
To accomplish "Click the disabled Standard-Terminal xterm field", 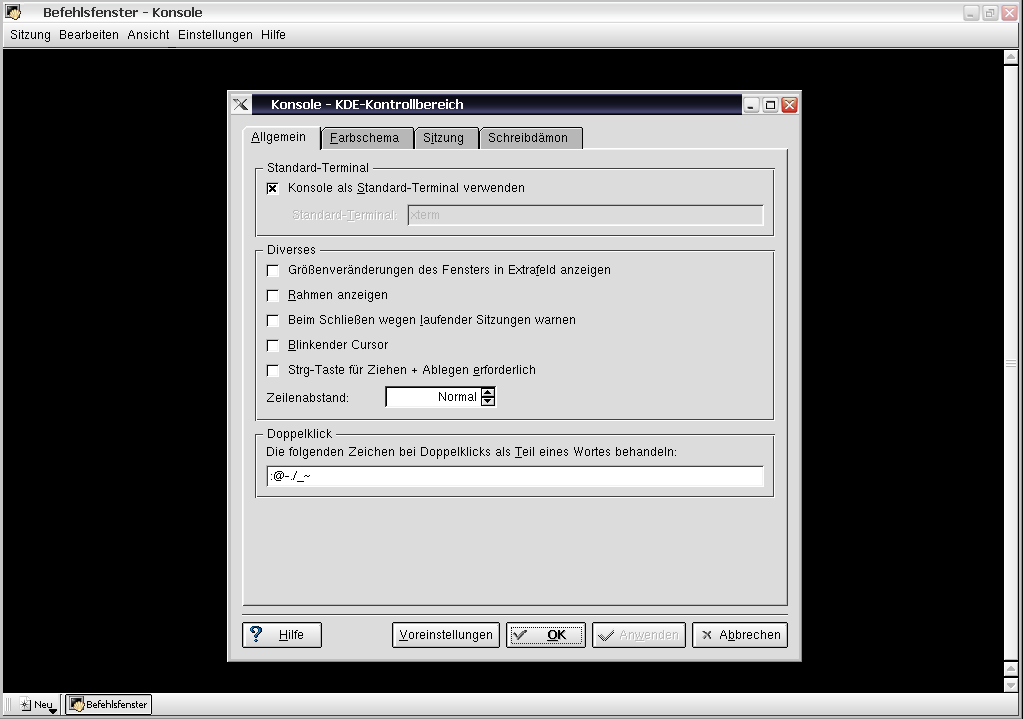I will (x=585, y=215).
